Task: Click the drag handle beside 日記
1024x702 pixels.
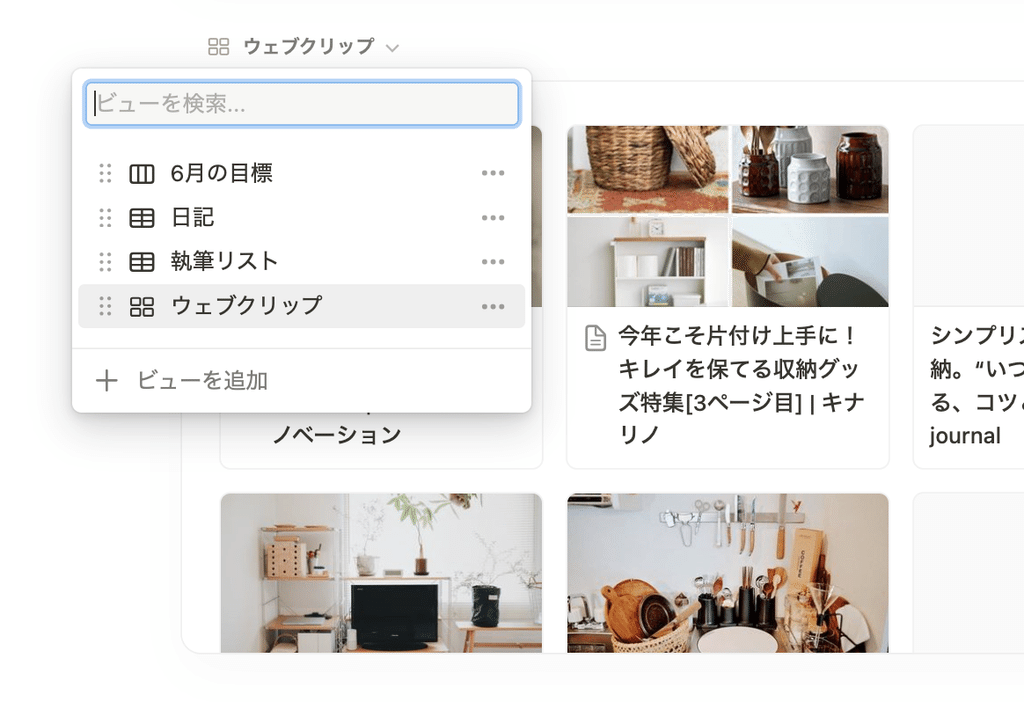Action: pos(105,217)
